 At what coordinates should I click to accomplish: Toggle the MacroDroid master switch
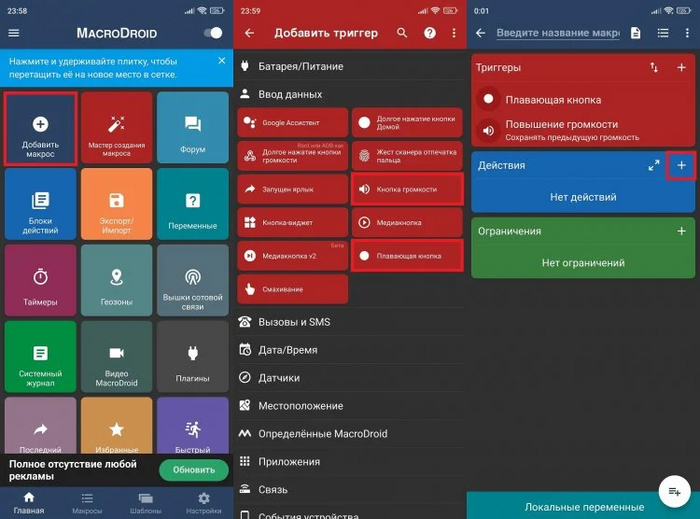212,33
